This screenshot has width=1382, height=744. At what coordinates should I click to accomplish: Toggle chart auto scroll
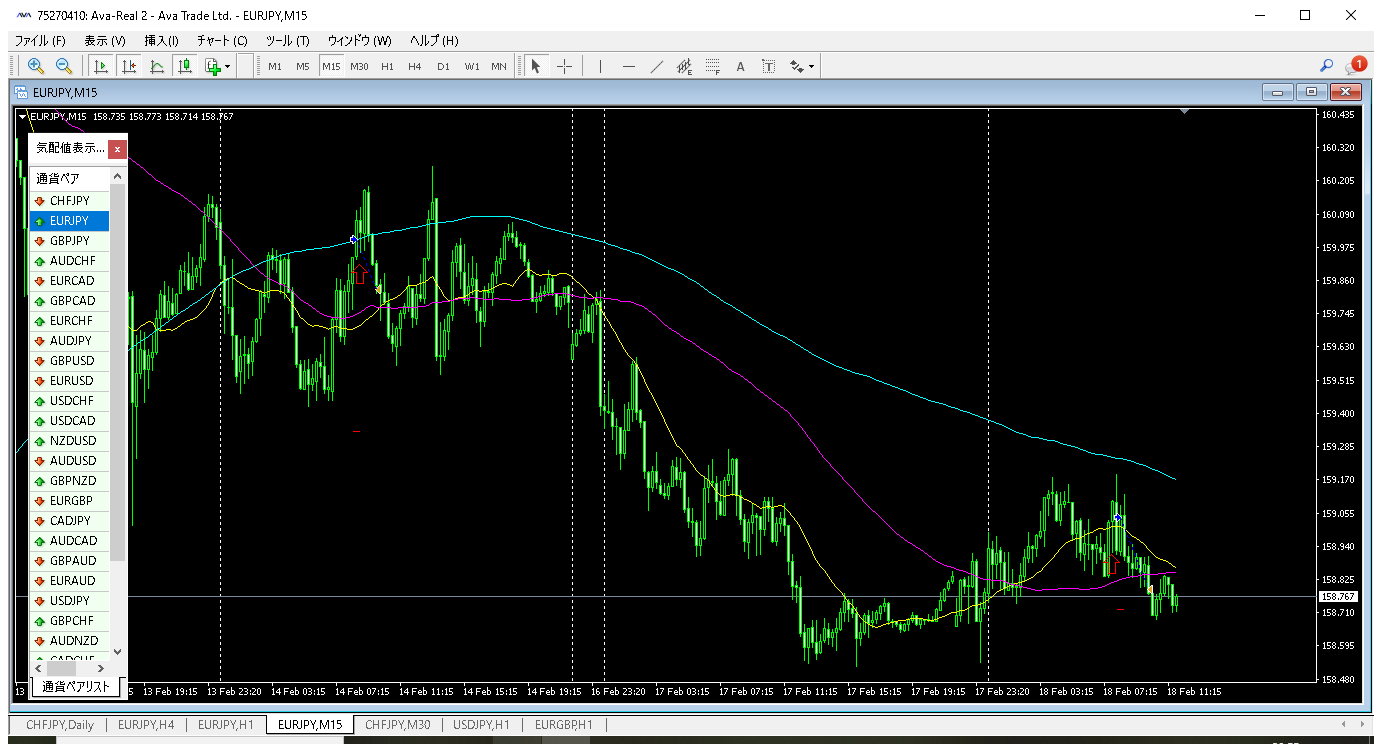coord(101,66)
